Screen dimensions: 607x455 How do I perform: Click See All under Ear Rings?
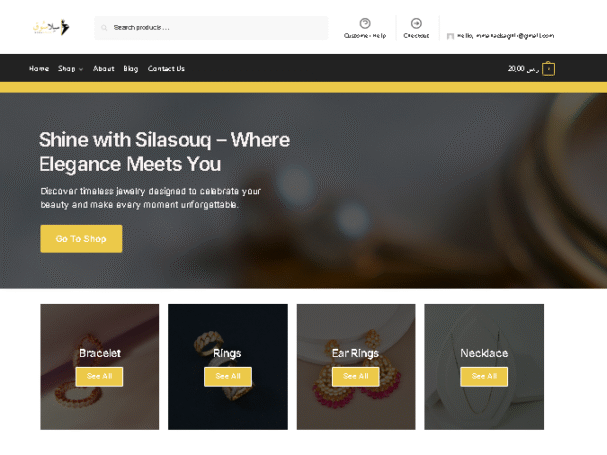pos(356,376)
